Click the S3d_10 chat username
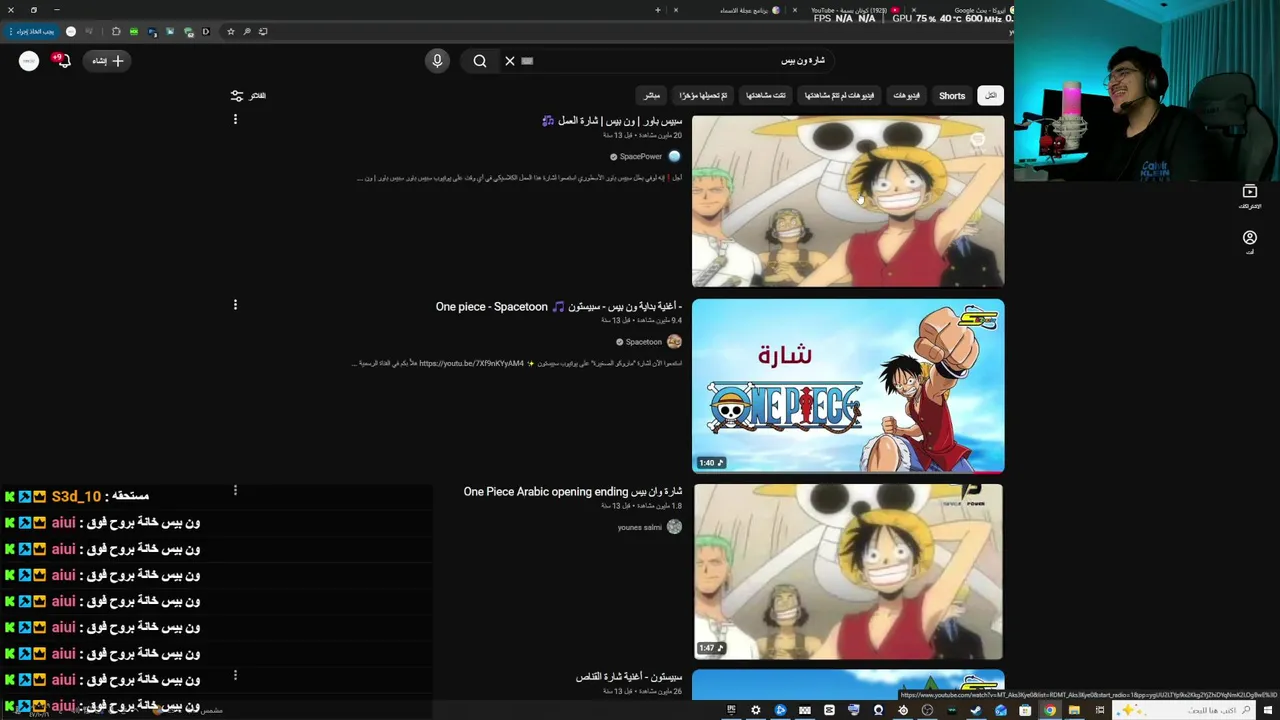This screenshot has width=1280, height=720. click(x=76, y=496)
